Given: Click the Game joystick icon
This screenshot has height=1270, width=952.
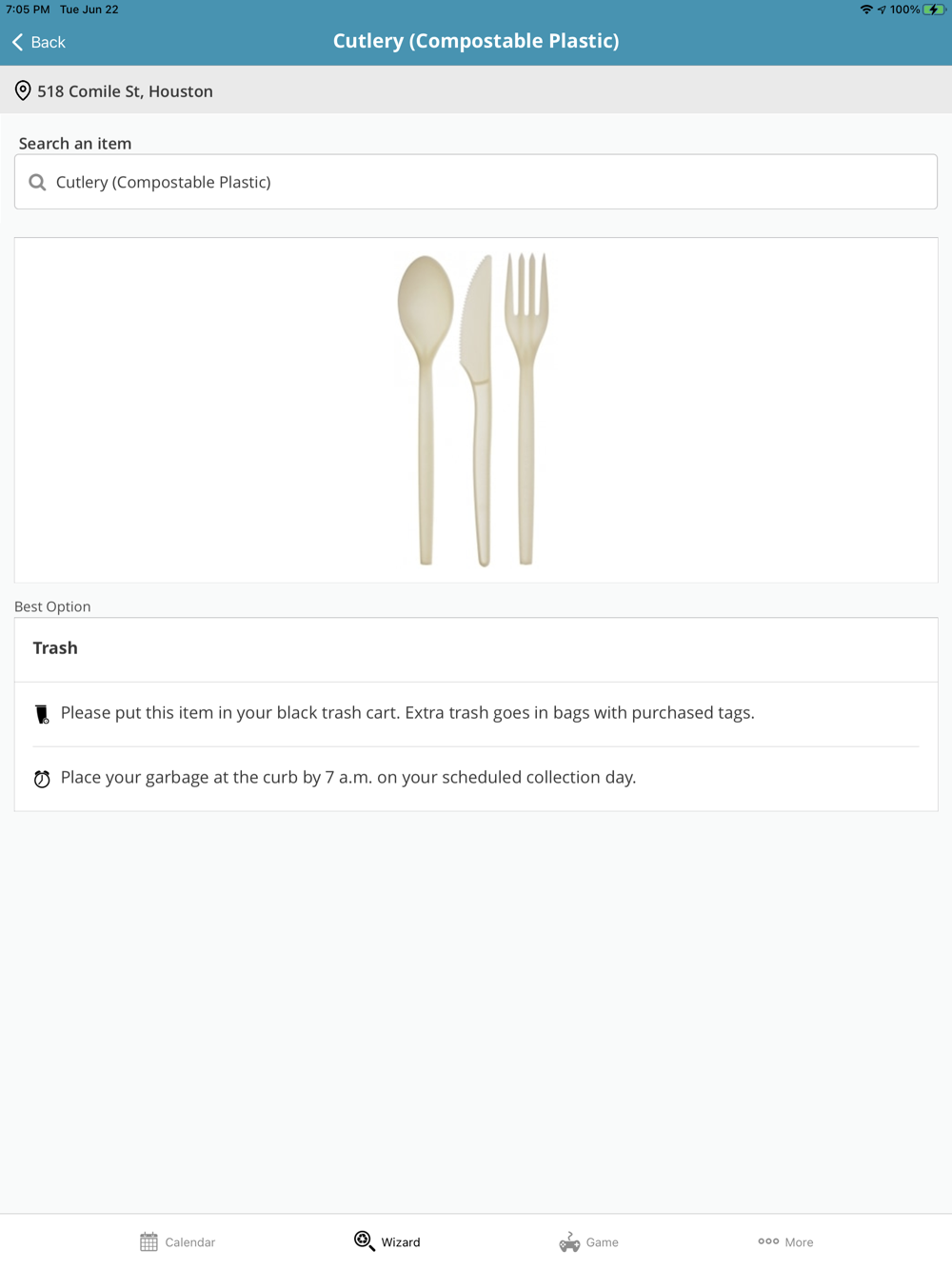Looking at the screenshot, I should 569,1241.
